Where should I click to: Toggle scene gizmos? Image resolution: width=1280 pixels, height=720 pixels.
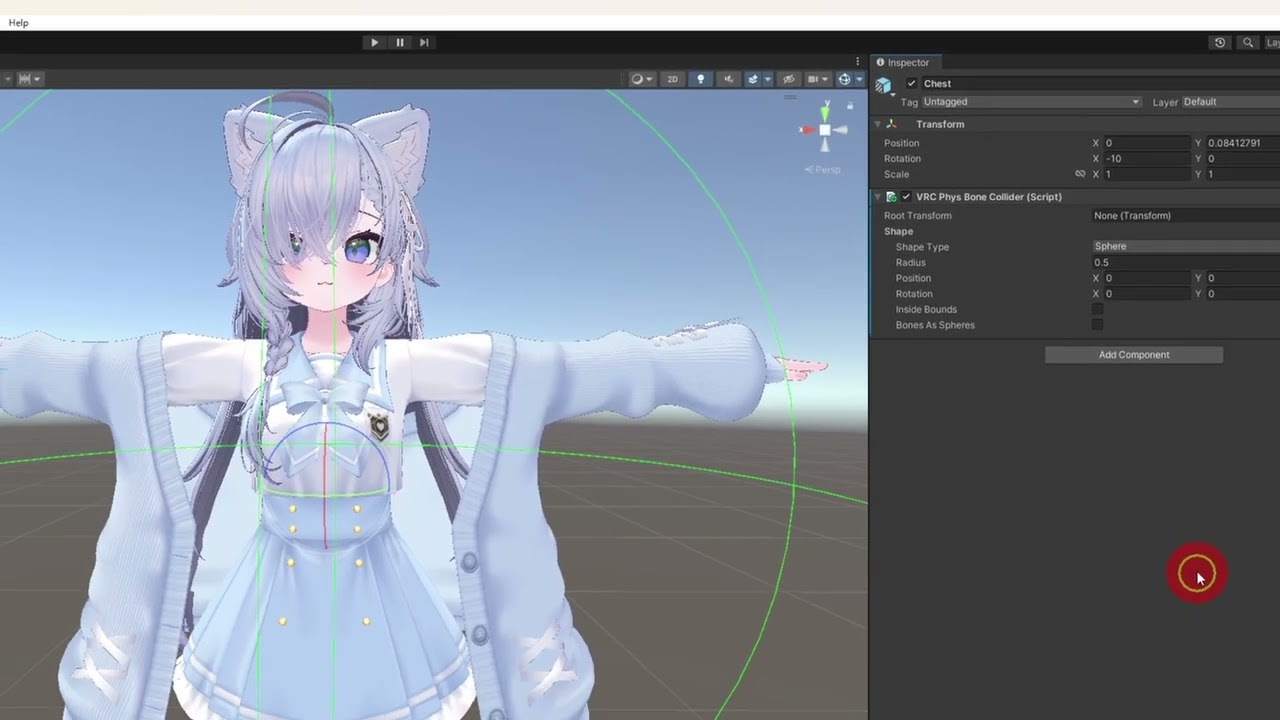coord(844,79)
